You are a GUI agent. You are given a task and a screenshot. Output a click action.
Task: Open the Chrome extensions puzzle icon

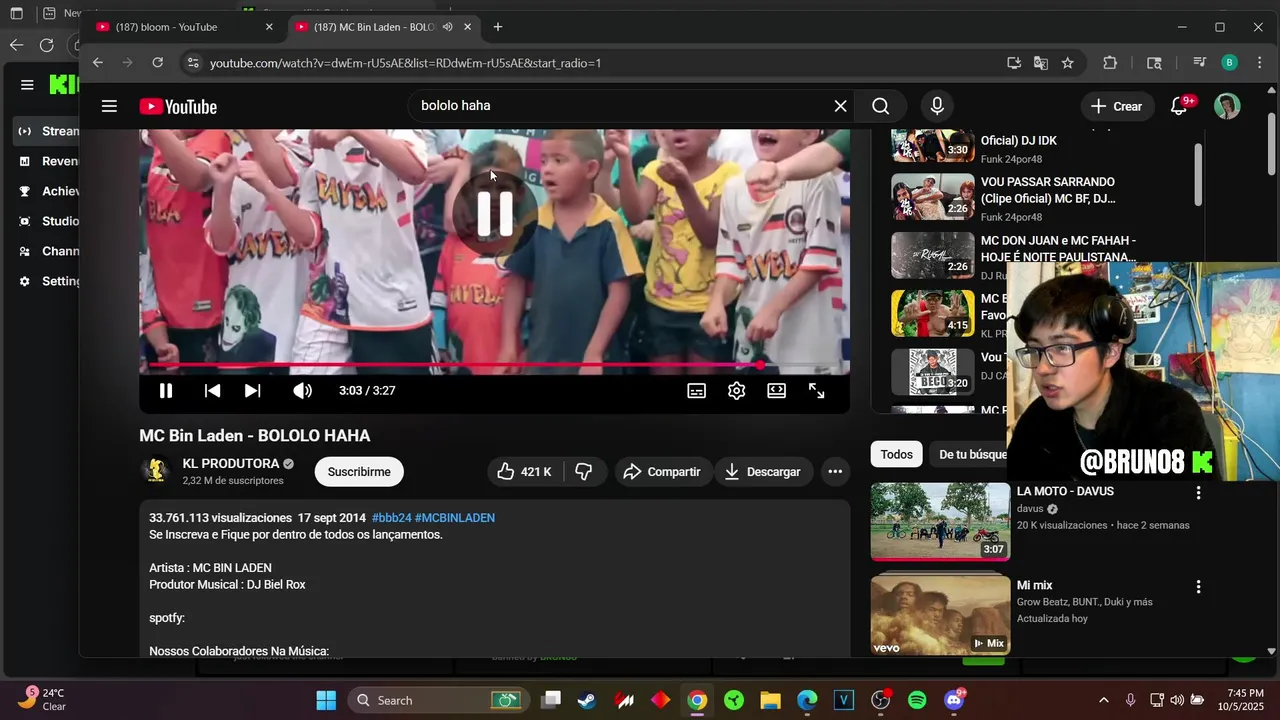point(1110,63)
